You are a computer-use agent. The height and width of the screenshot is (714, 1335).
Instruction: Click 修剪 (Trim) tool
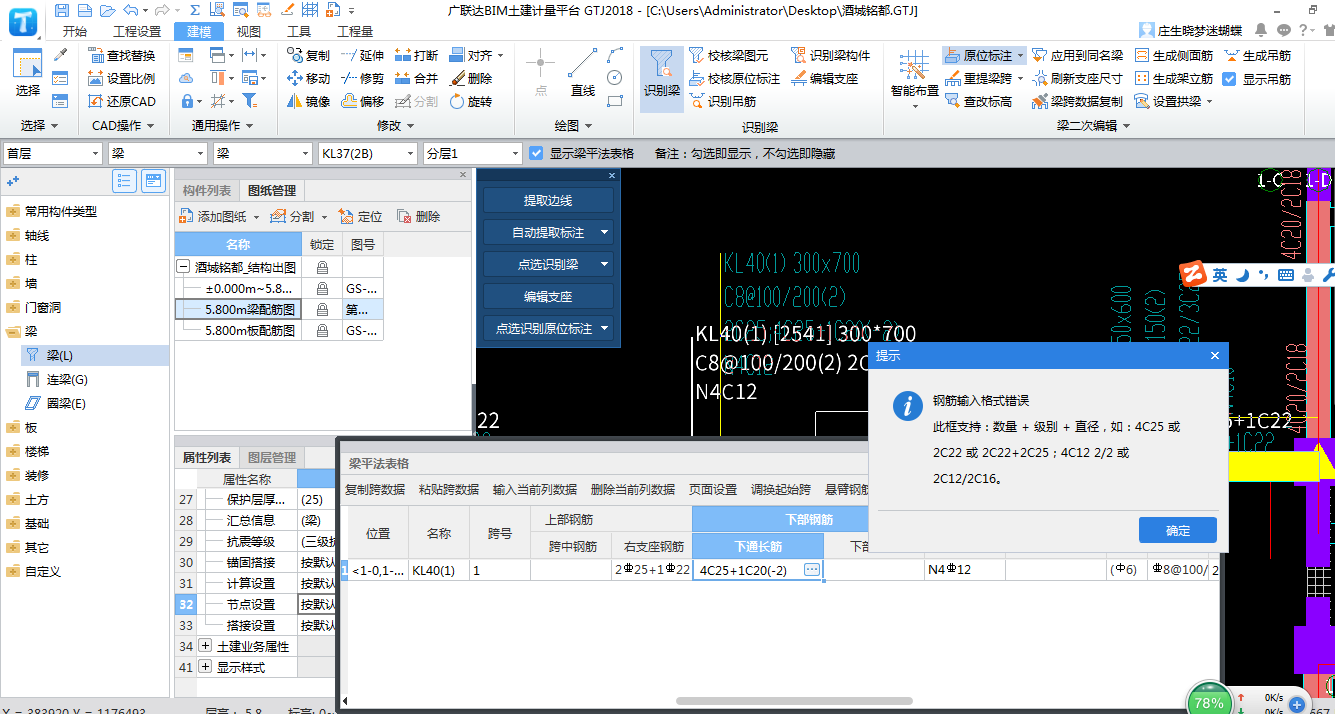coord(362,78)
